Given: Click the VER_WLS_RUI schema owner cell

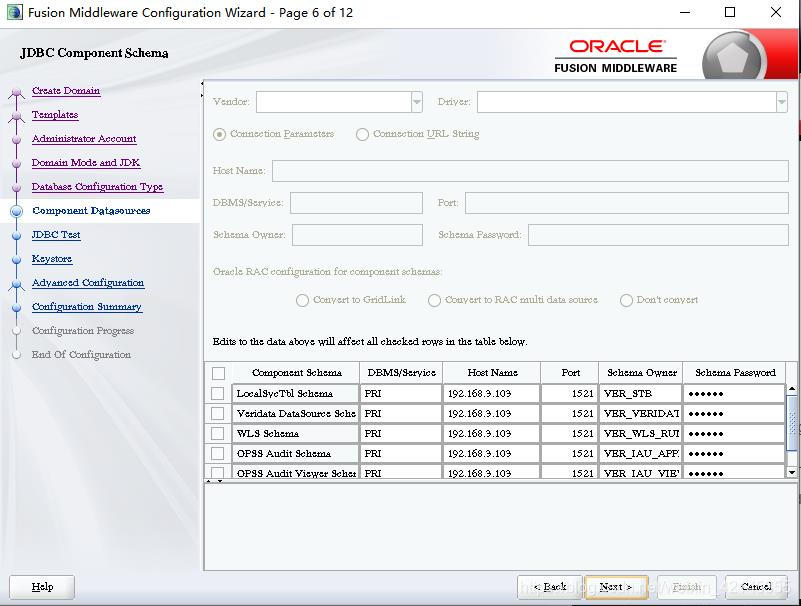Looking at the screenshot, I should pos(641,433).
